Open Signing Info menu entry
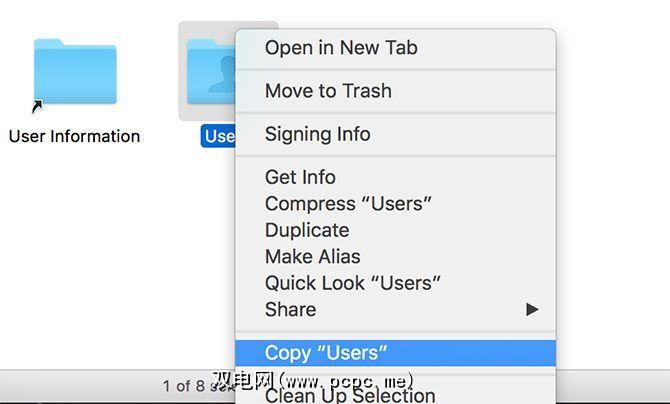Image resolution: width=670 pixels, height=404 pixels. (317, 134)
